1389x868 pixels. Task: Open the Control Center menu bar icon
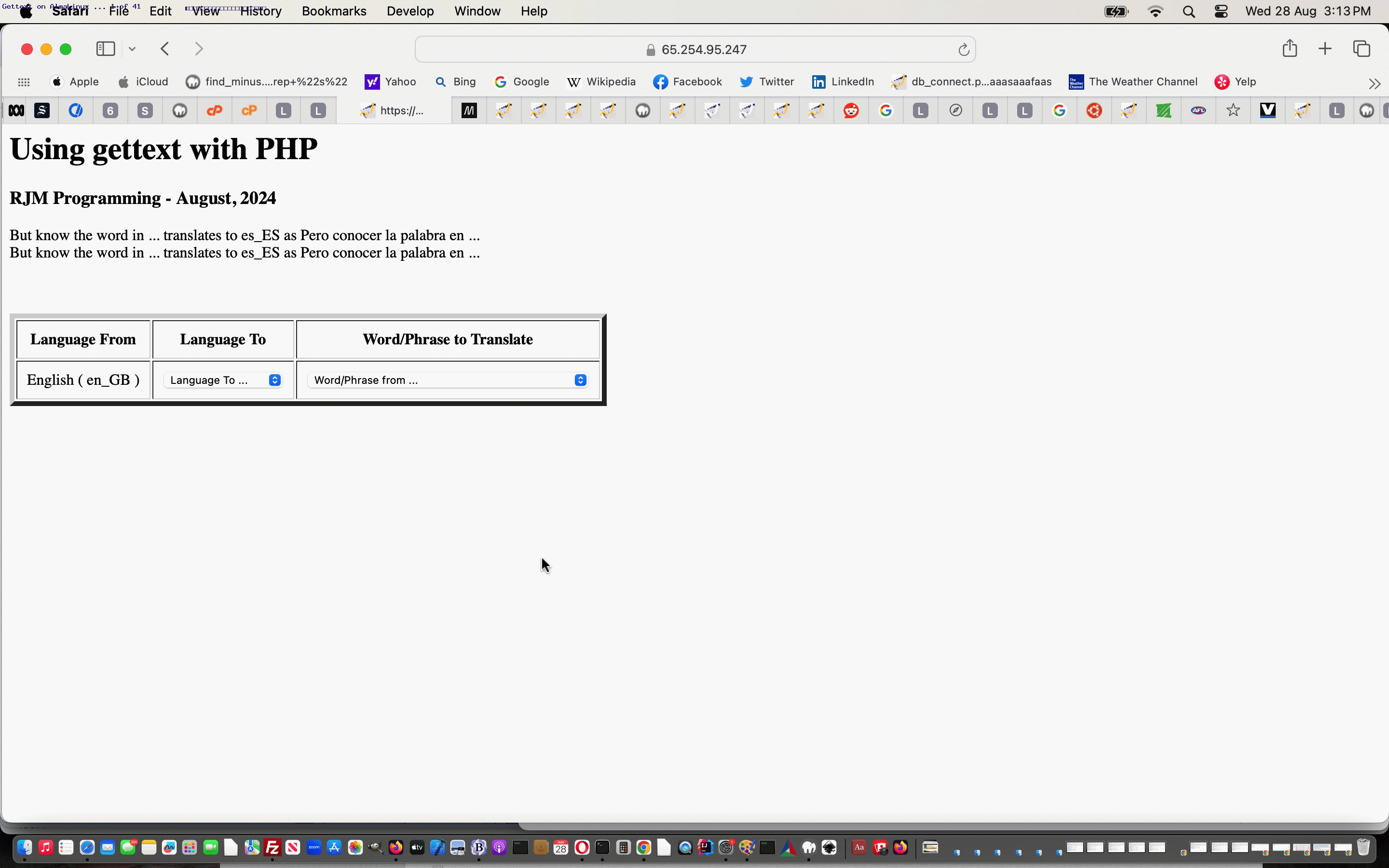pos(1221,12)
